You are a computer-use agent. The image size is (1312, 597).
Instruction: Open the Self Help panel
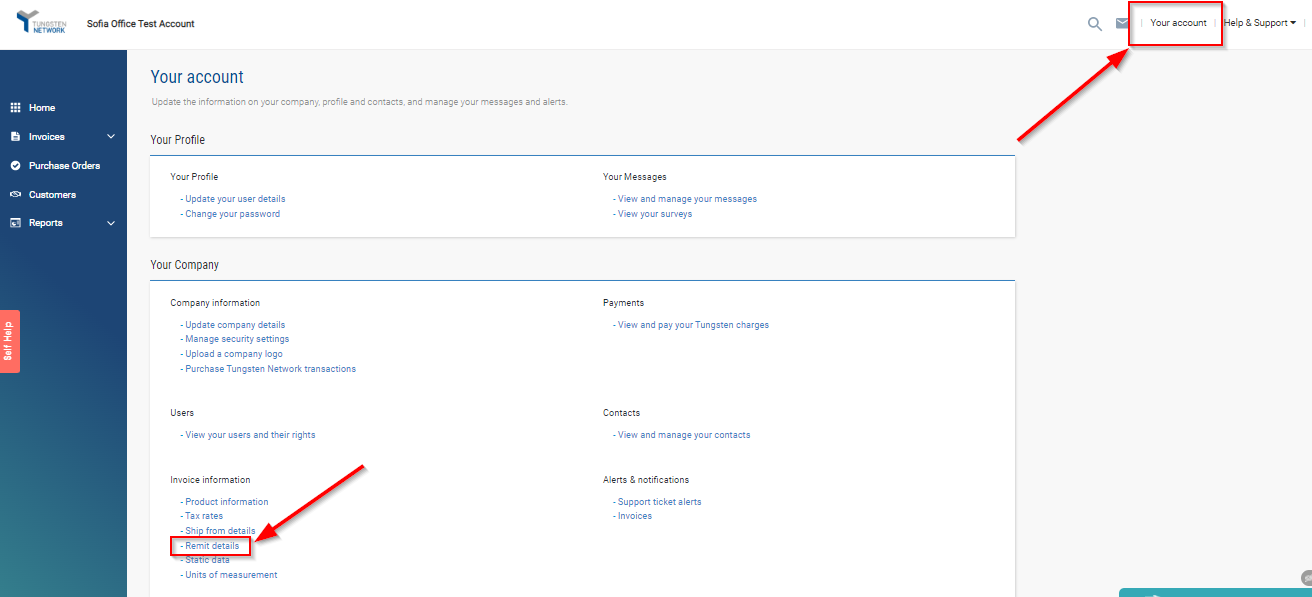click(x=8, y=341)
